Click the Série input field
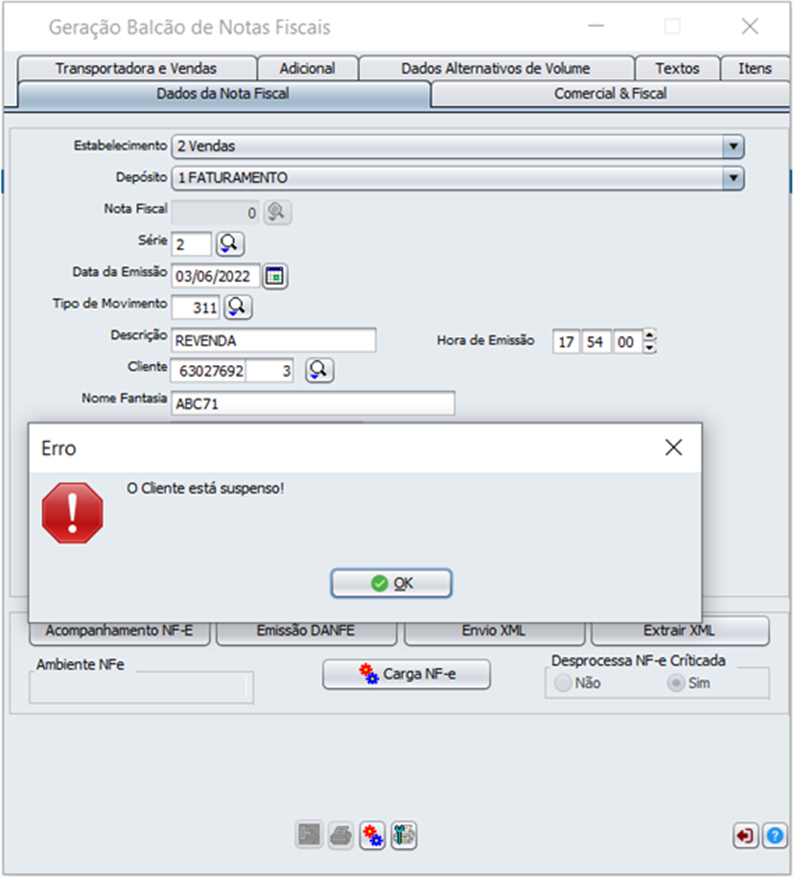 [191, 244]
